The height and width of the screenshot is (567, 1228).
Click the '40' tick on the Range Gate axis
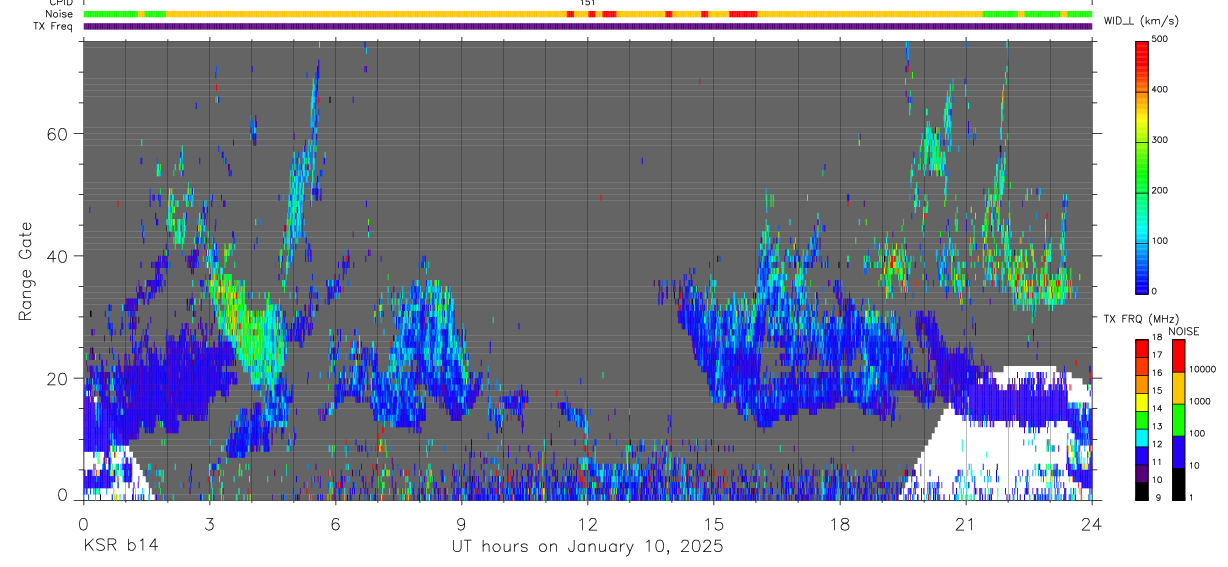pyautogui.click(x=57, y=256)
